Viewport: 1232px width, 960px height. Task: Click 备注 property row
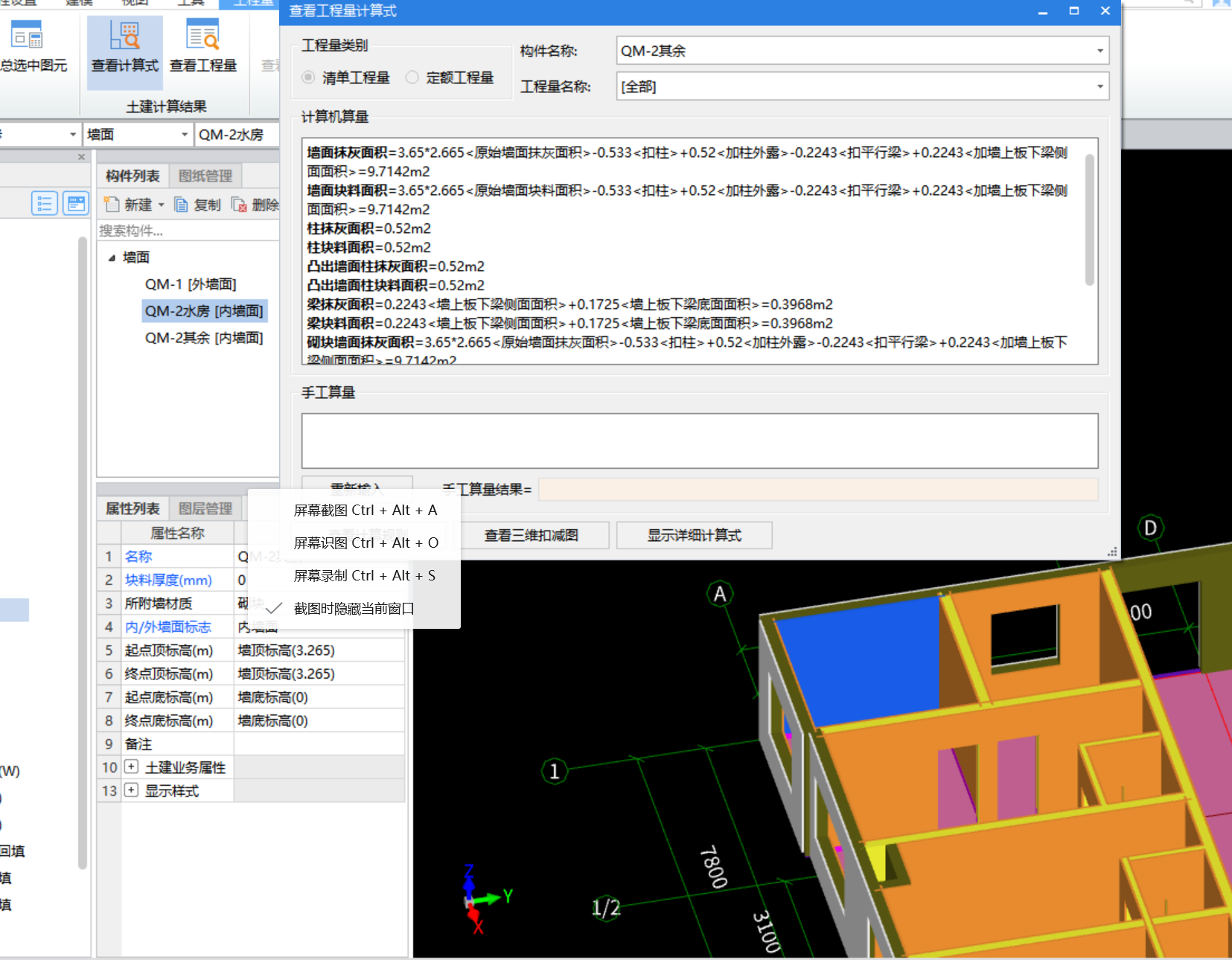251,743
